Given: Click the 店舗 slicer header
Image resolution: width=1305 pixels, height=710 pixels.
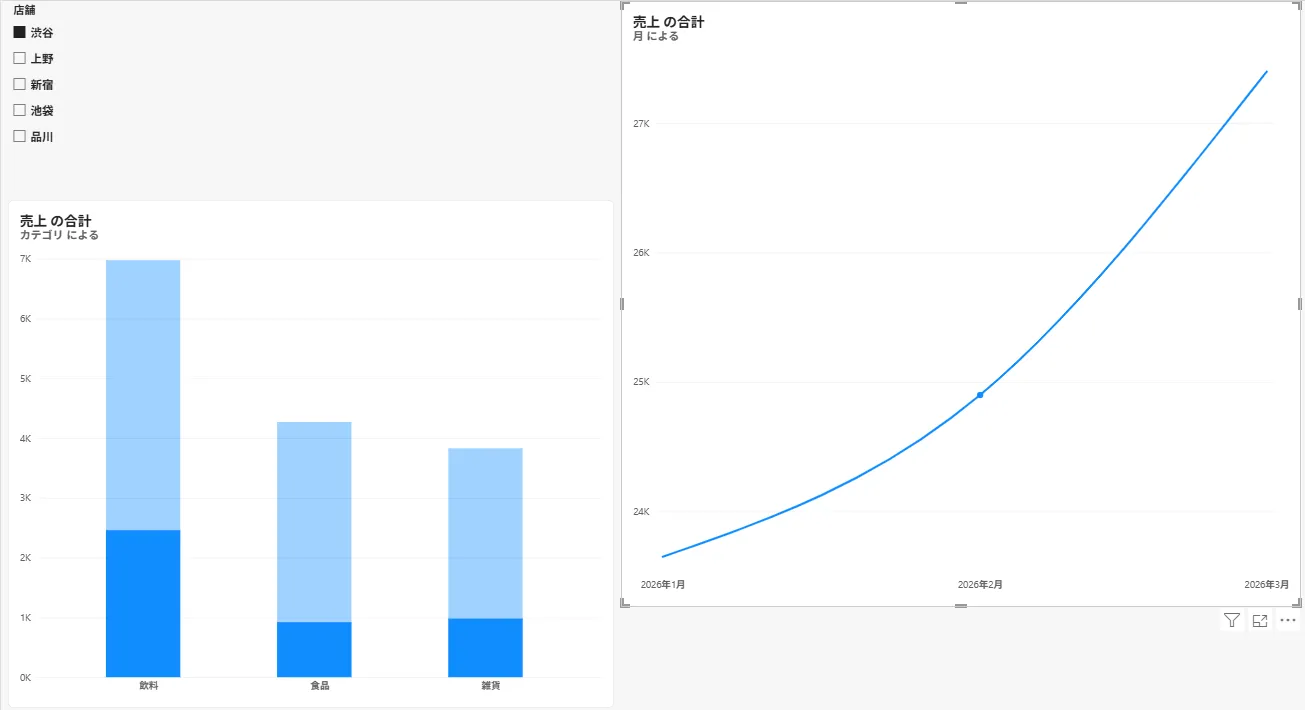Looking at the screenshot, I should click(25, 10).
